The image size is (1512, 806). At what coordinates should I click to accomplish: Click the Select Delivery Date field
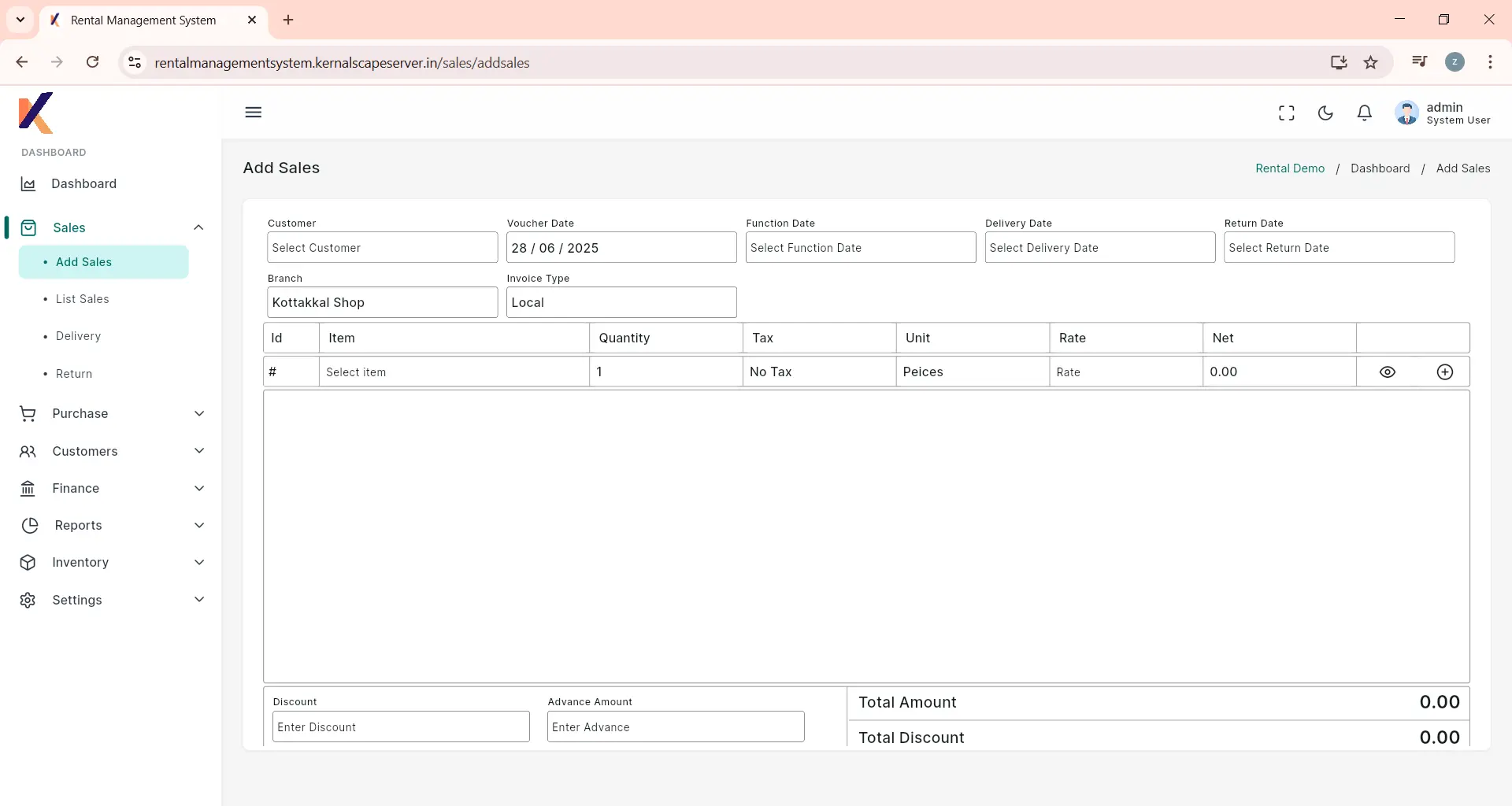click(1100, 248)
